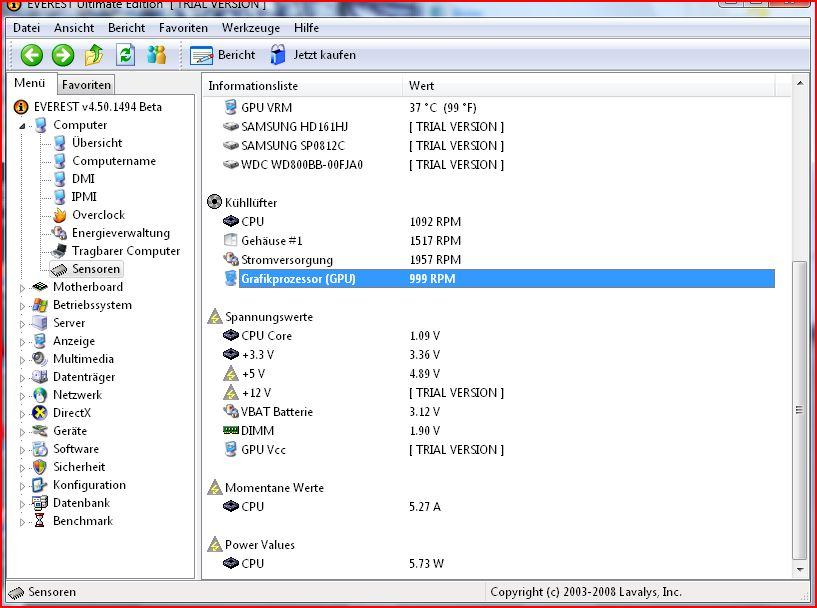
Task: Click the Energieverwaltung icon
Action: click(59, 233)
